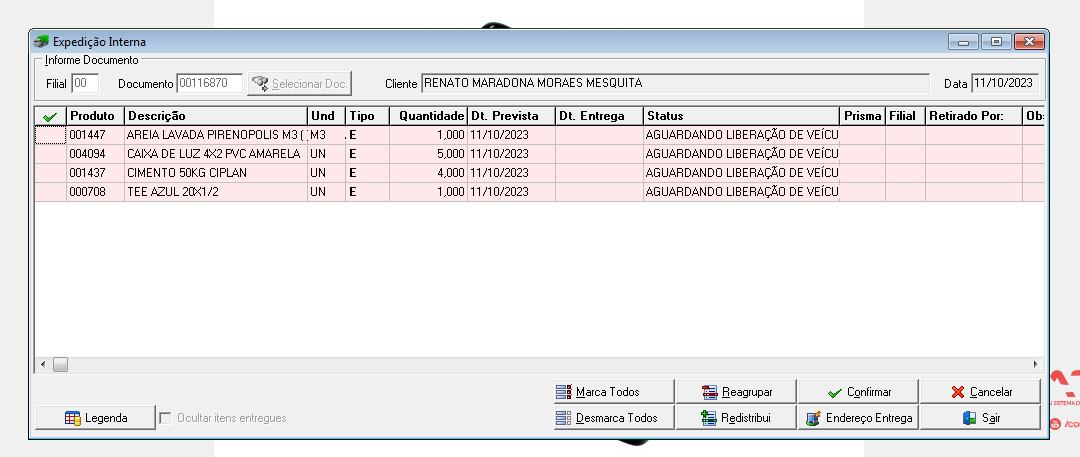
Task: Click the Cliente name field
Action: [x=675, y=83]
